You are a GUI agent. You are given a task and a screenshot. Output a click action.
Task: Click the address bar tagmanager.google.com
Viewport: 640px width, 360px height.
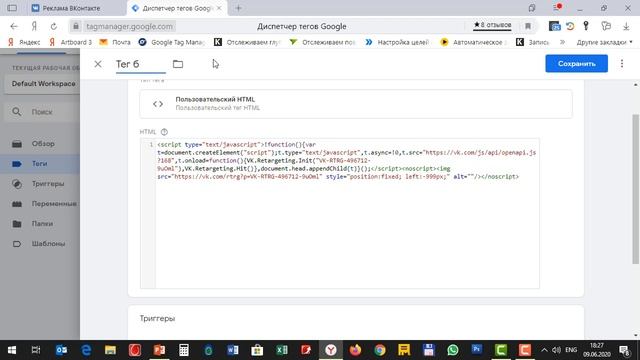pyautogui.click(x=129, y=26)
